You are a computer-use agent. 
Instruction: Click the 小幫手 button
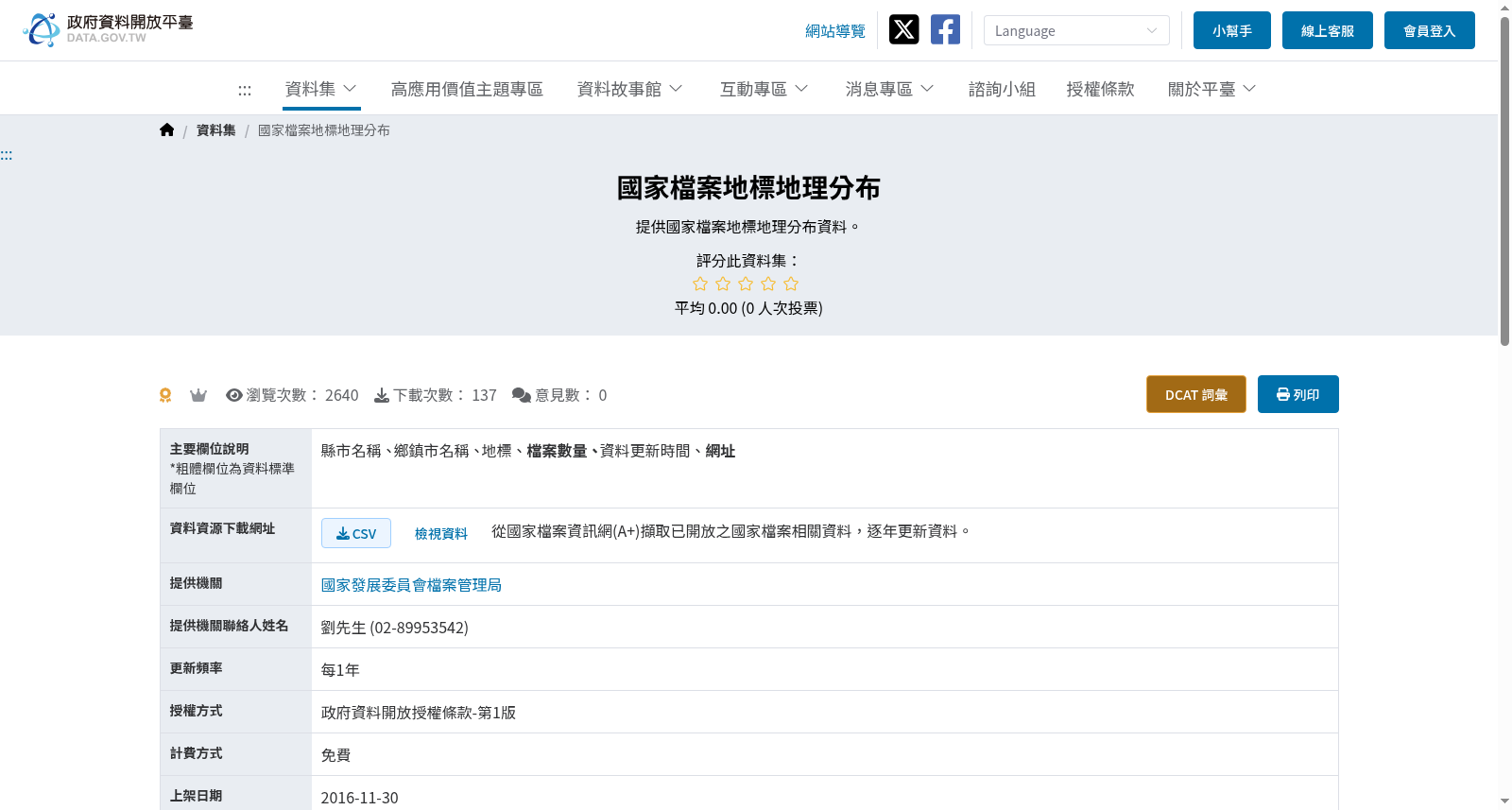[1232, 30]
